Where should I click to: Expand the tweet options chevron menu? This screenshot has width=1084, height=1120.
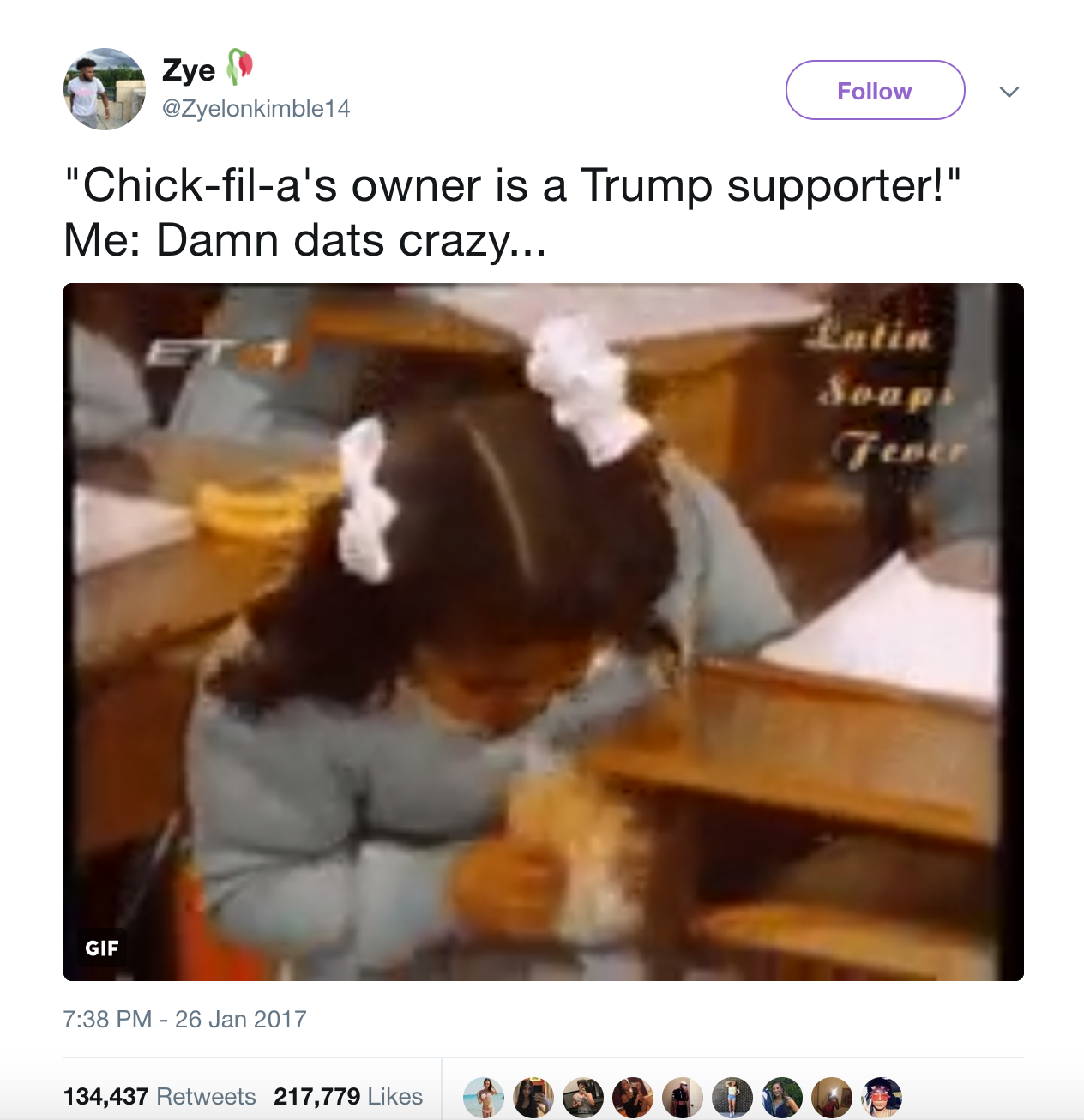(1009, 91)
